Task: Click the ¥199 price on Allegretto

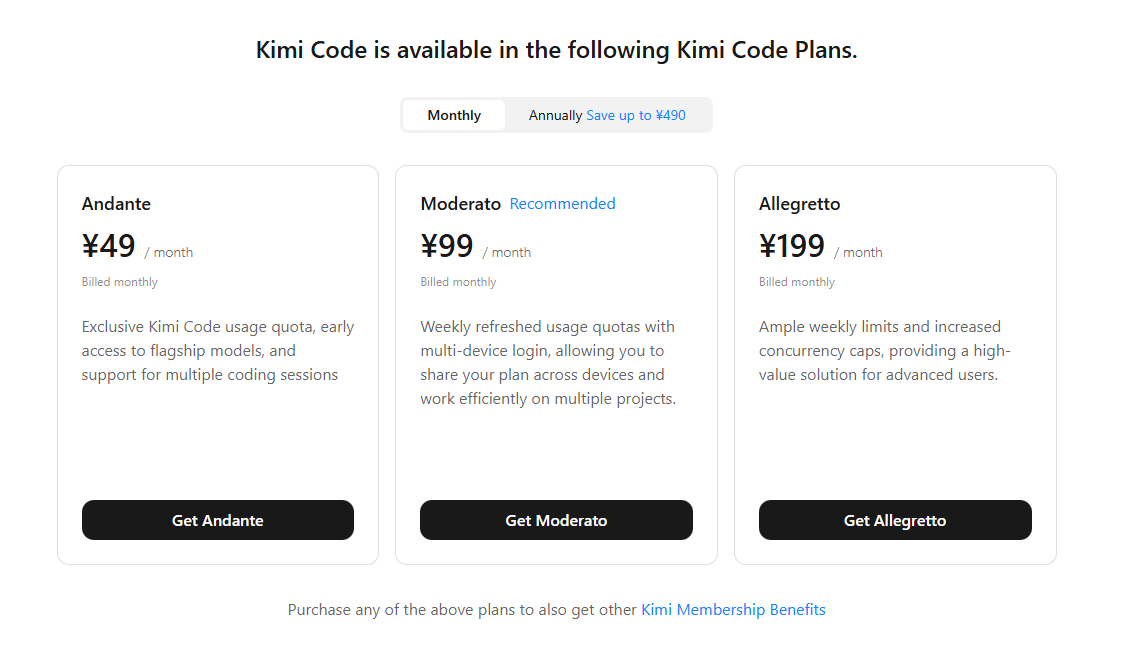Action: pyautogui.click(x=792, y=246)
